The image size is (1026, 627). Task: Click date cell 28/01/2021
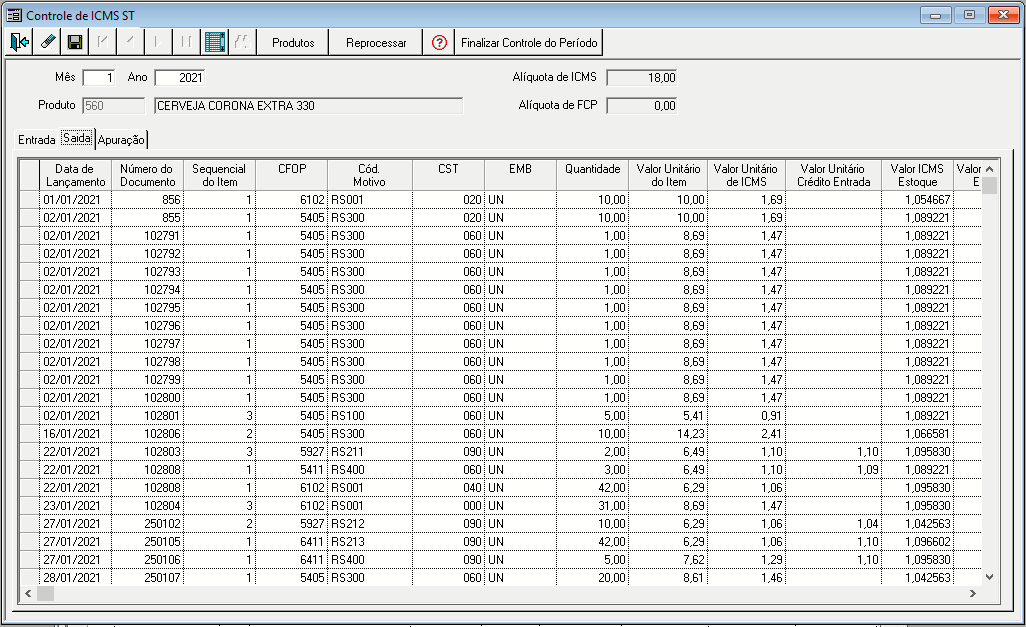point(75,577)
